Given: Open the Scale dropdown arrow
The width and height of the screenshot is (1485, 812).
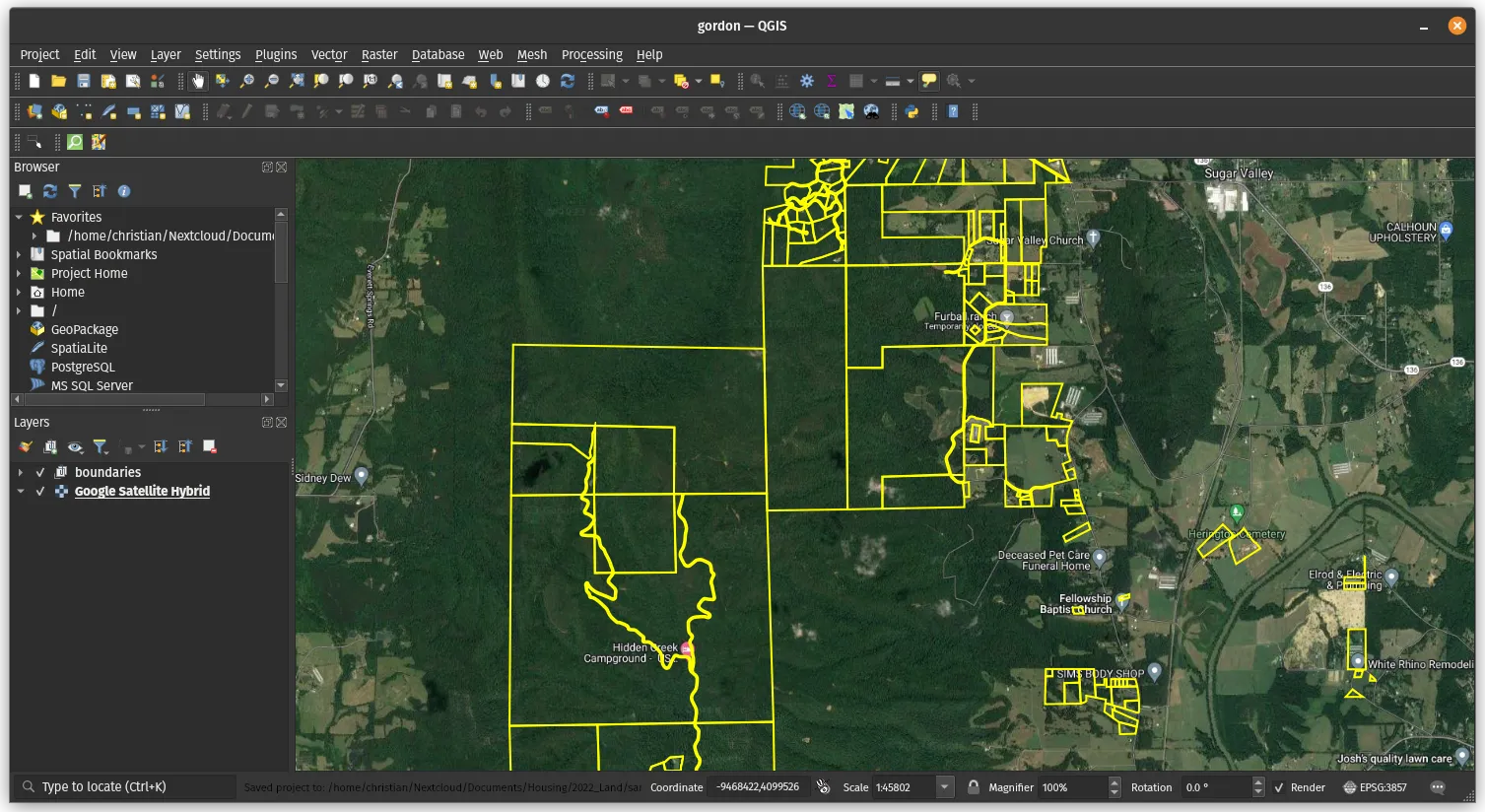Looking at the screenshot, I should pos(945,787).
